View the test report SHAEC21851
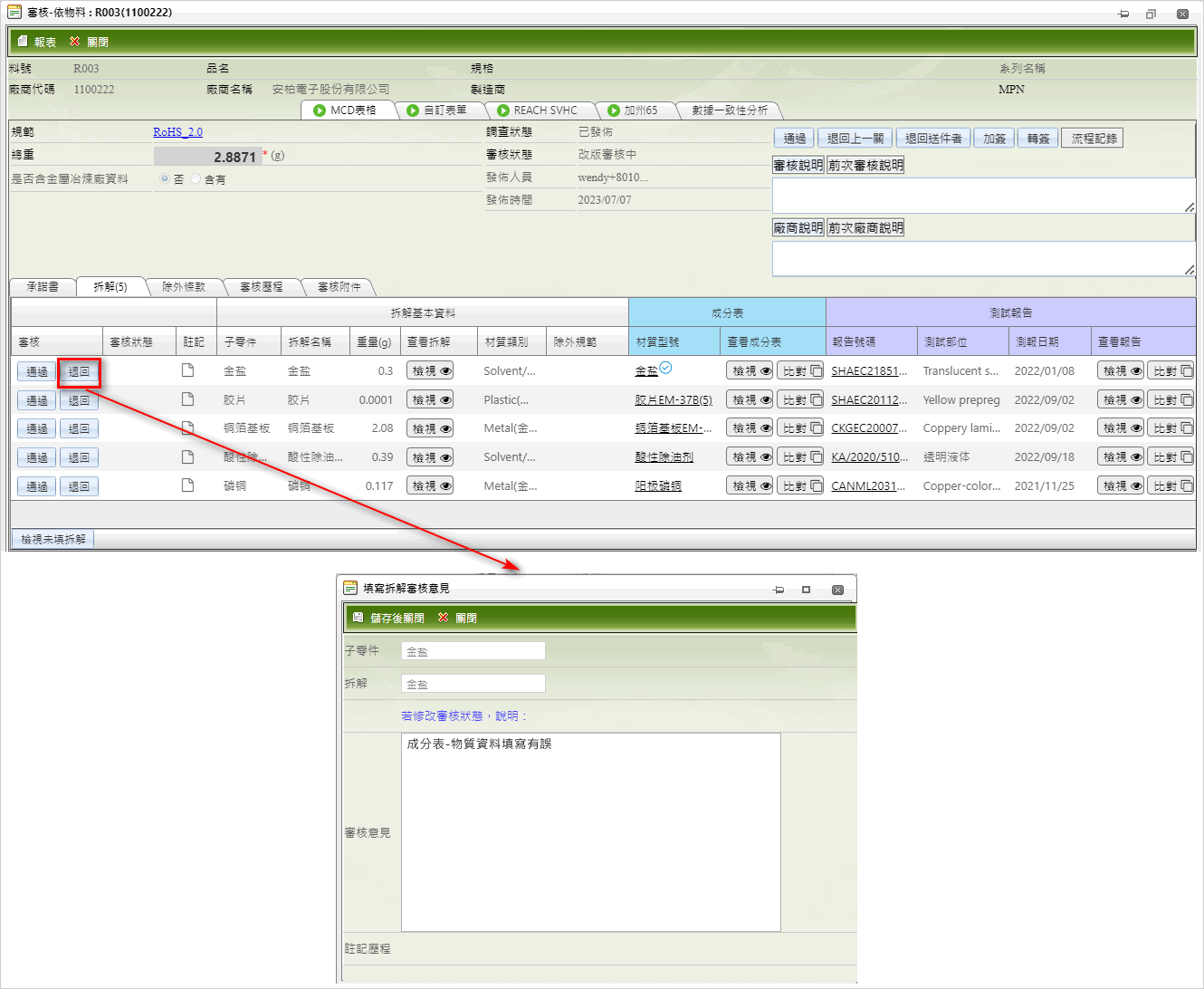The image size is (1204, 989). 1121,370
